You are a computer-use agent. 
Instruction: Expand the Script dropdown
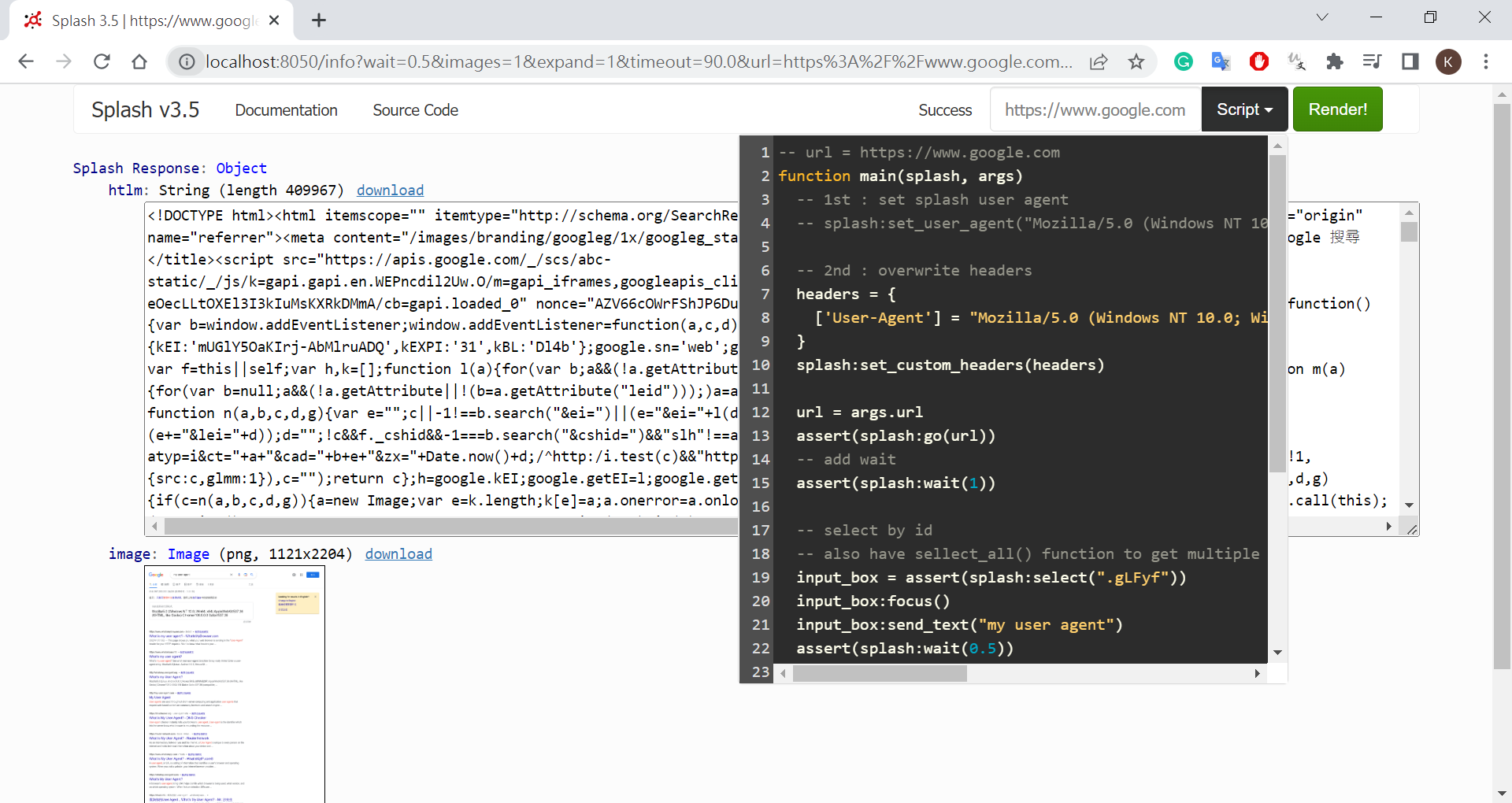1244,109
